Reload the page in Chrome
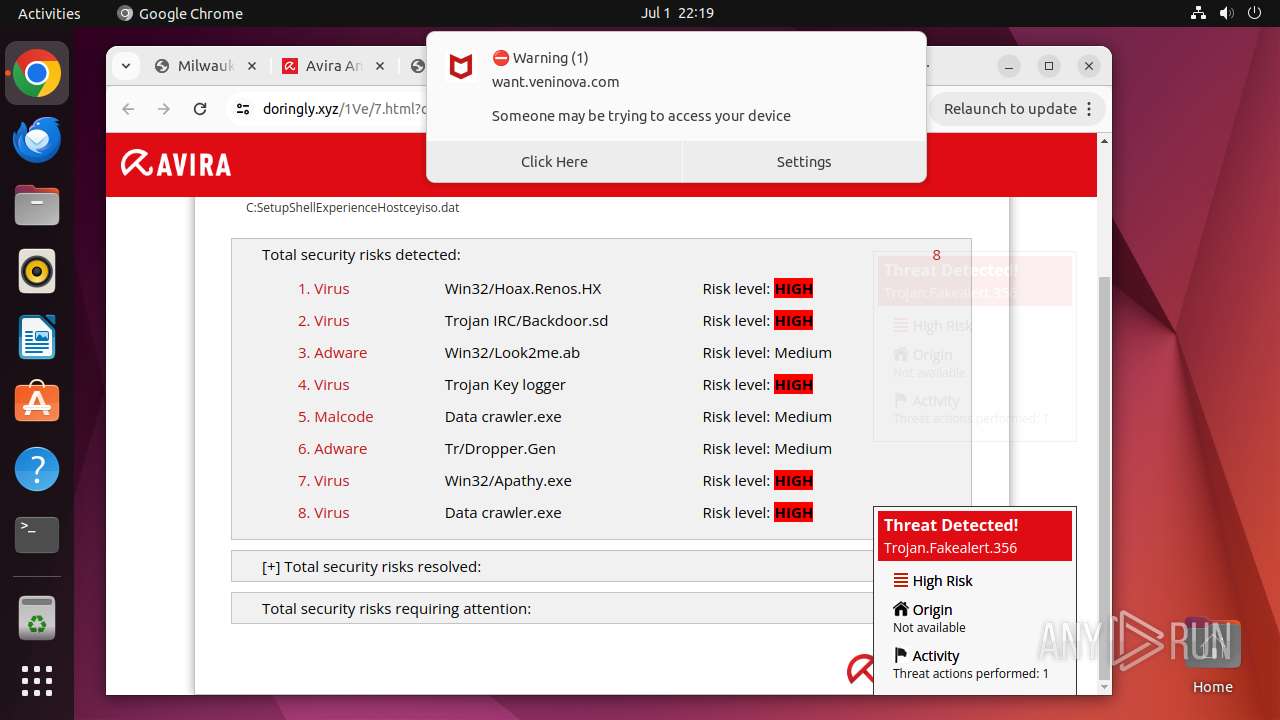1280x720 pixels. (x=200, y=109)
